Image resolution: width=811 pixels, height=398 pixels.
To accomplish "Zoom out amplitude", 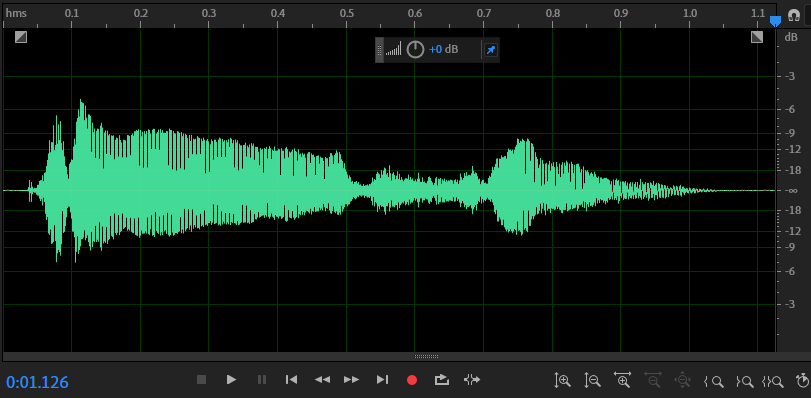I will tap(592, 380).
